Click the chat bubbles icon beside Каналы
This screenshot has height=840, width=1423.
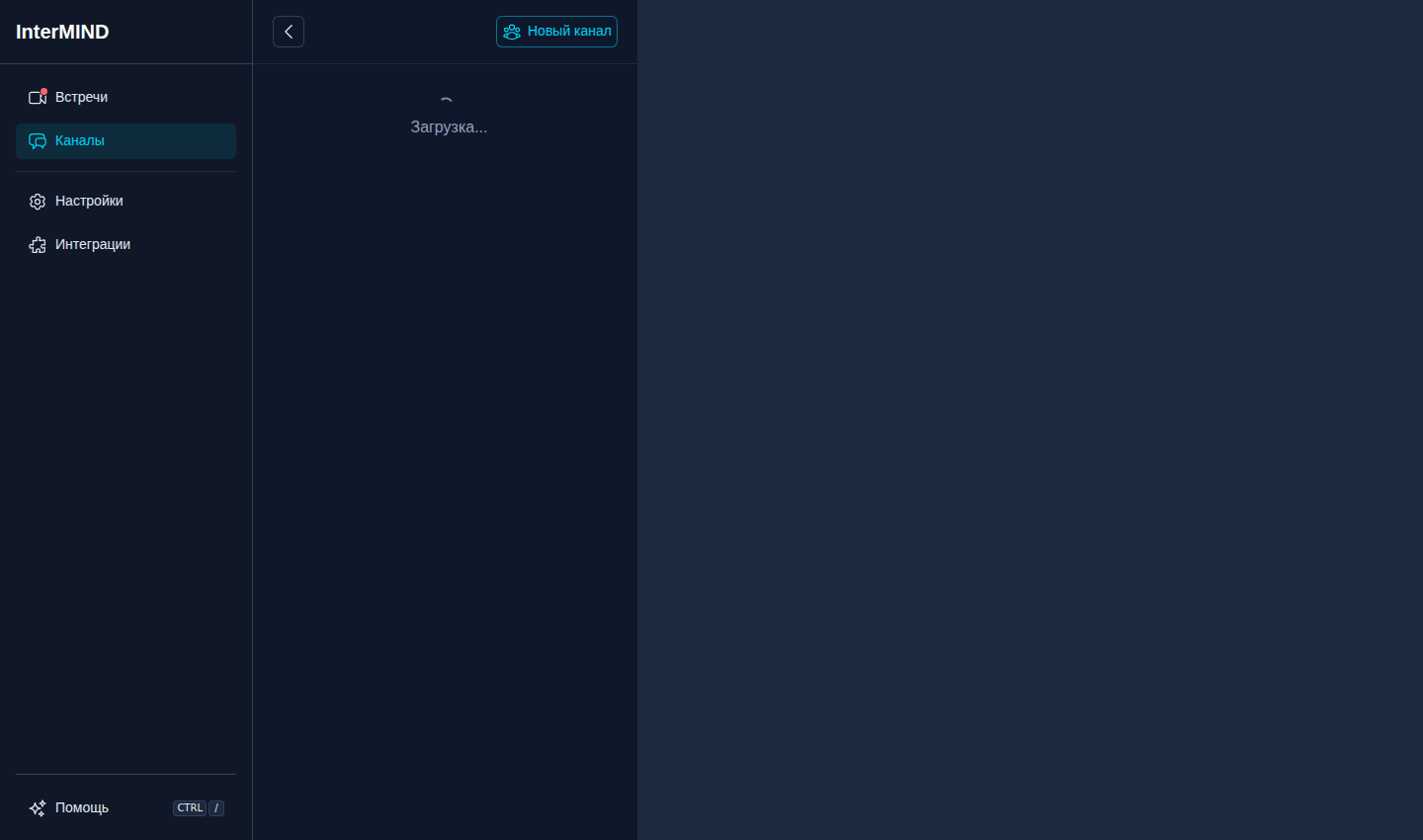point(38,141)
